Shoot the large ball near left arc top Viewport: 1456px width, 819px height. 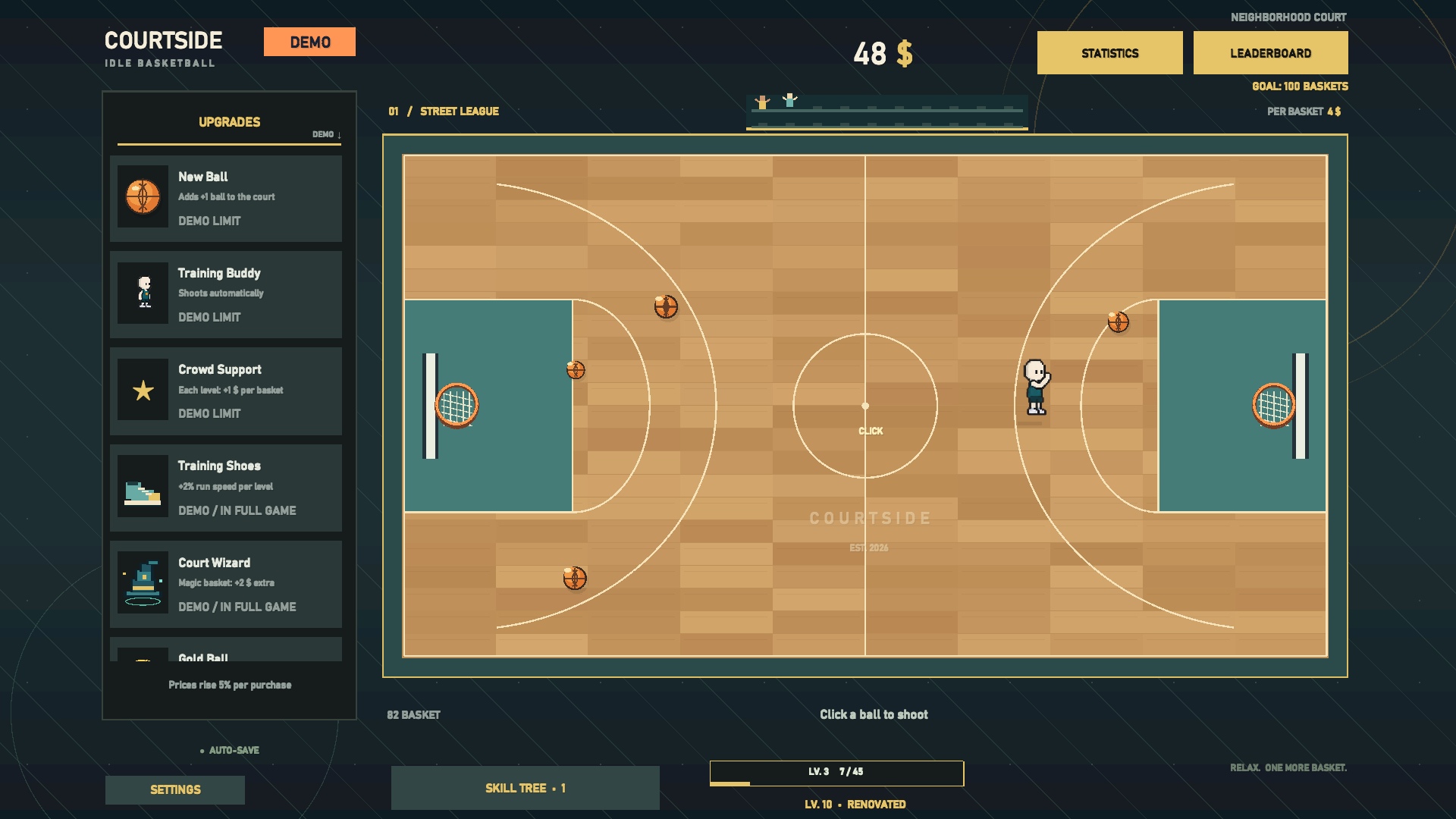click(x=666, y=306)
